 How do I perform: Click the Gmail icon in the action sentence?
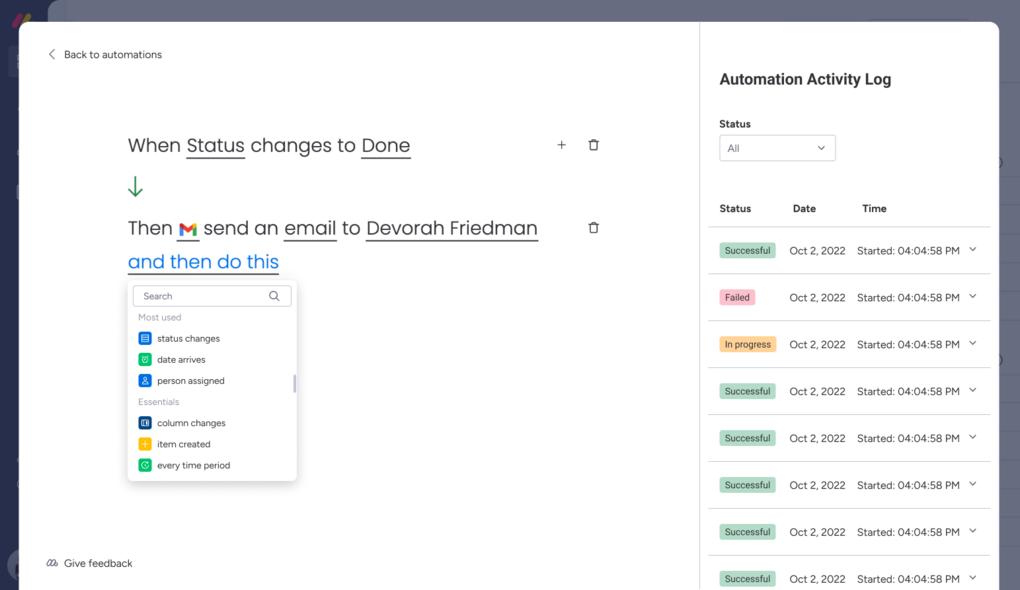click(x=188, y=229)
